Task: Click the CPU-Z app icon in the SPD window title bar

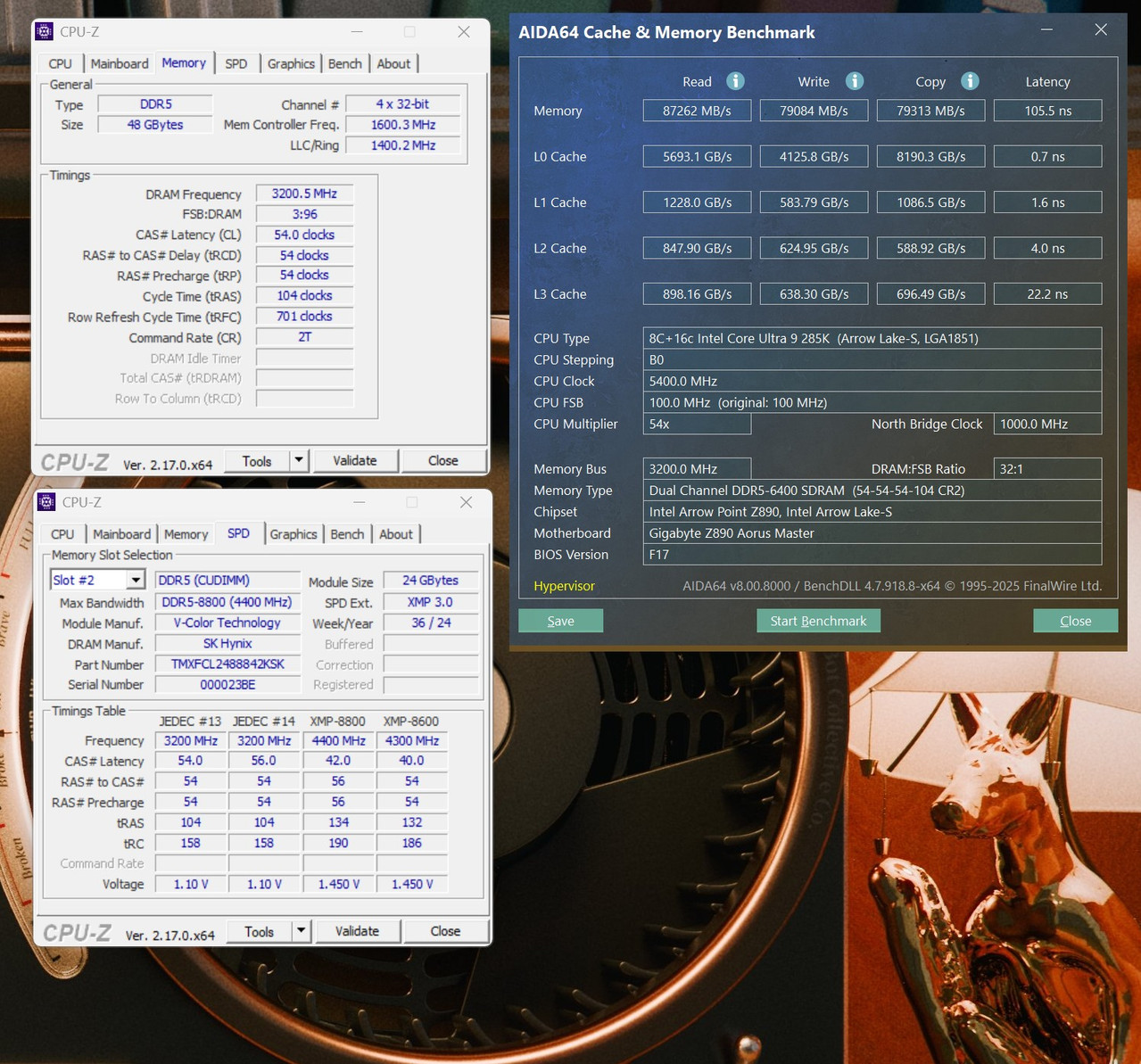Action: [46, 502]
